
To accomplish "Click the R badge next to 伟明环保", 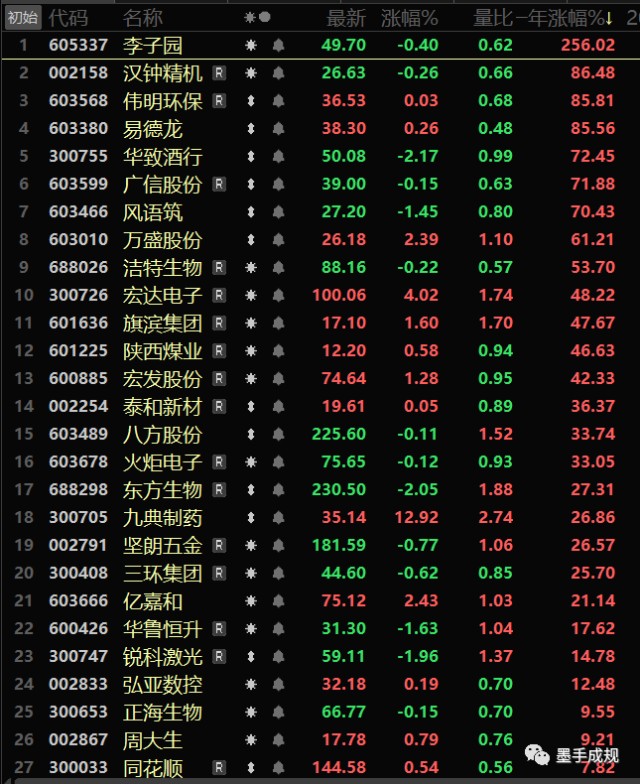I will click(x=219, y=101).
